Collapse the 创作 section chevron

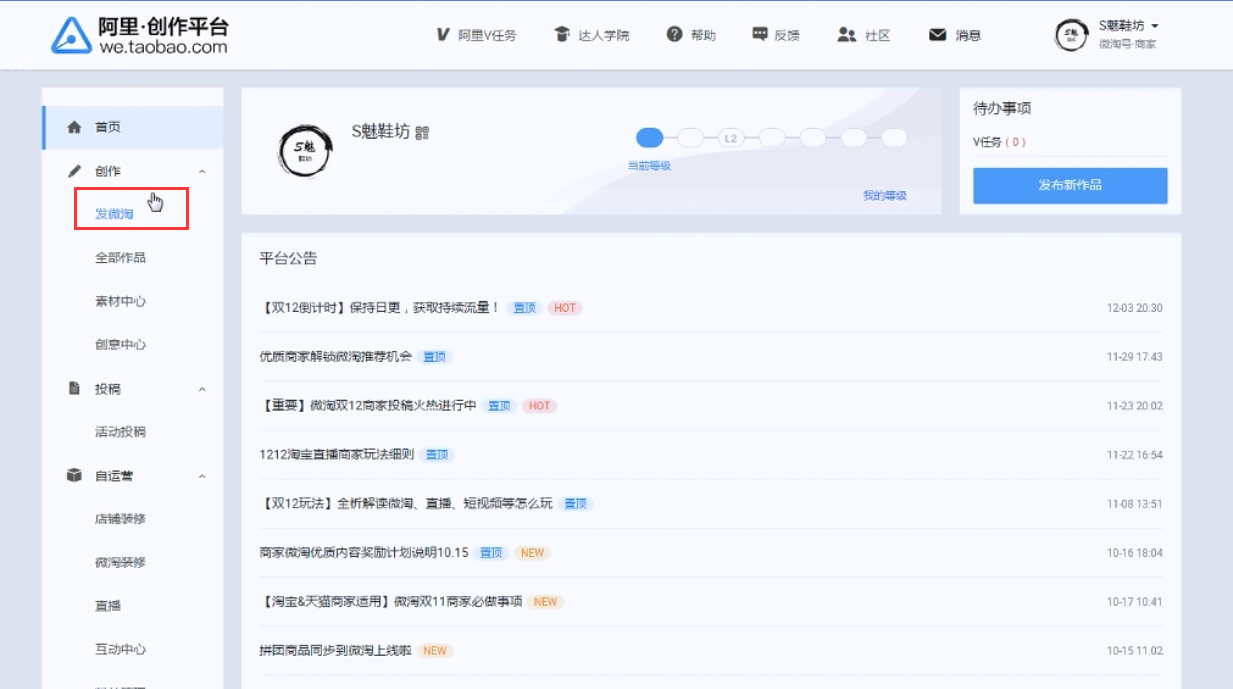tap(202, 172)
